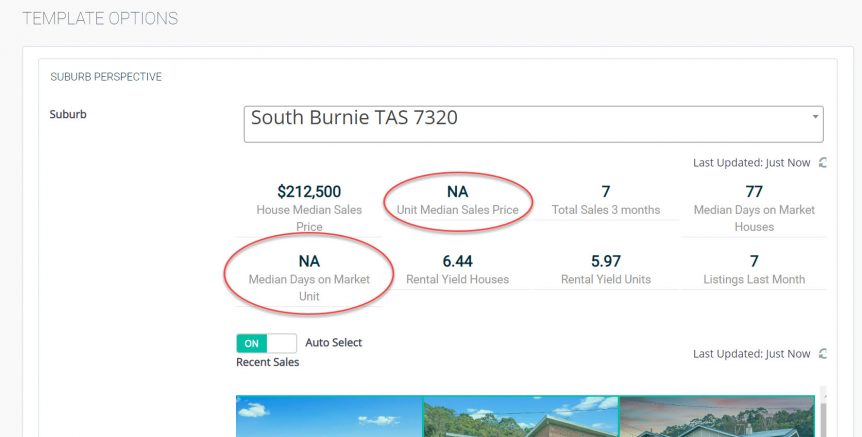Click the $212,500 House Median Sales Price stat
Screen dimensions: 862x437
pyautogui.click(x=309, y=208)
